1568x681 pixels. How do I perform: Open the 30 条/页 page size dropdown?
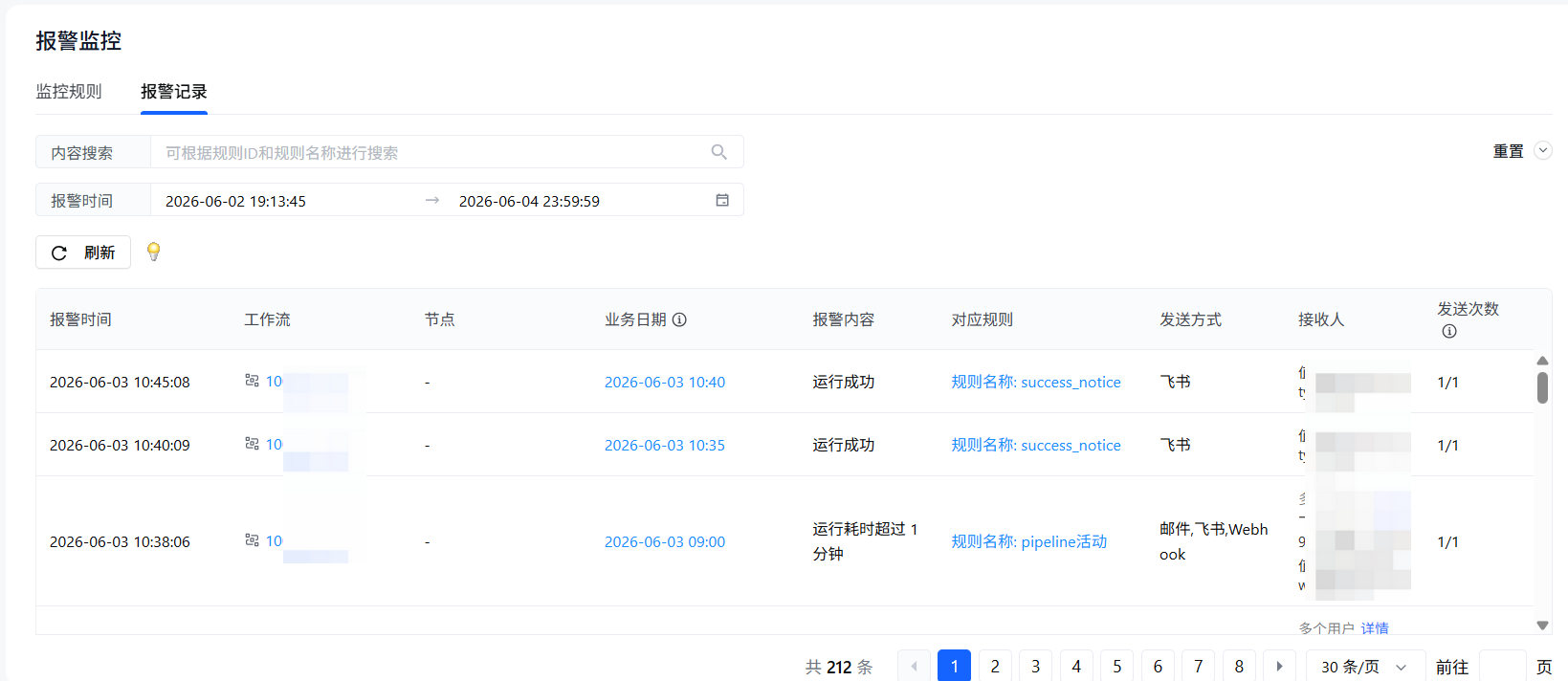(x=1365, y=667)
